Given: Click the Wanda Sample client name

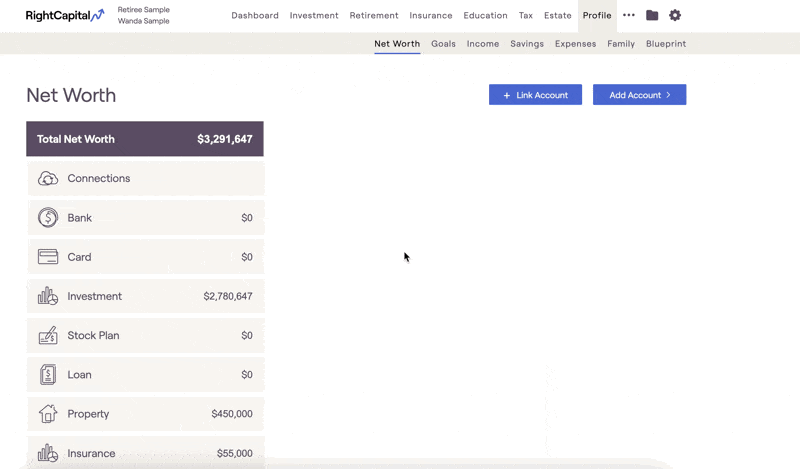Looking at the screenshot, I should (143, 21).
